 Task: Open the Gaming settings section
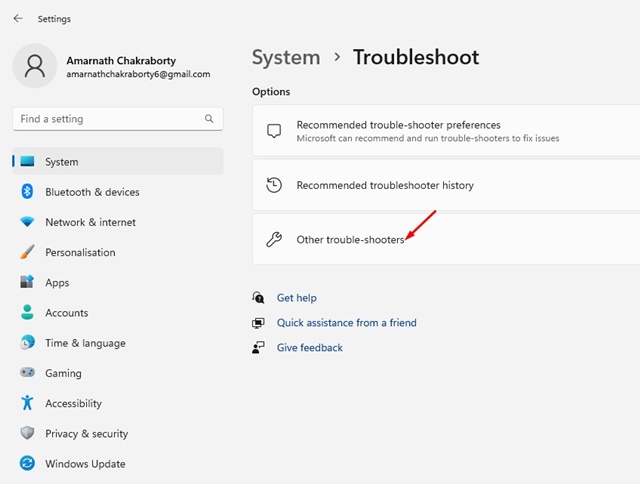click(x=63, y=373)
